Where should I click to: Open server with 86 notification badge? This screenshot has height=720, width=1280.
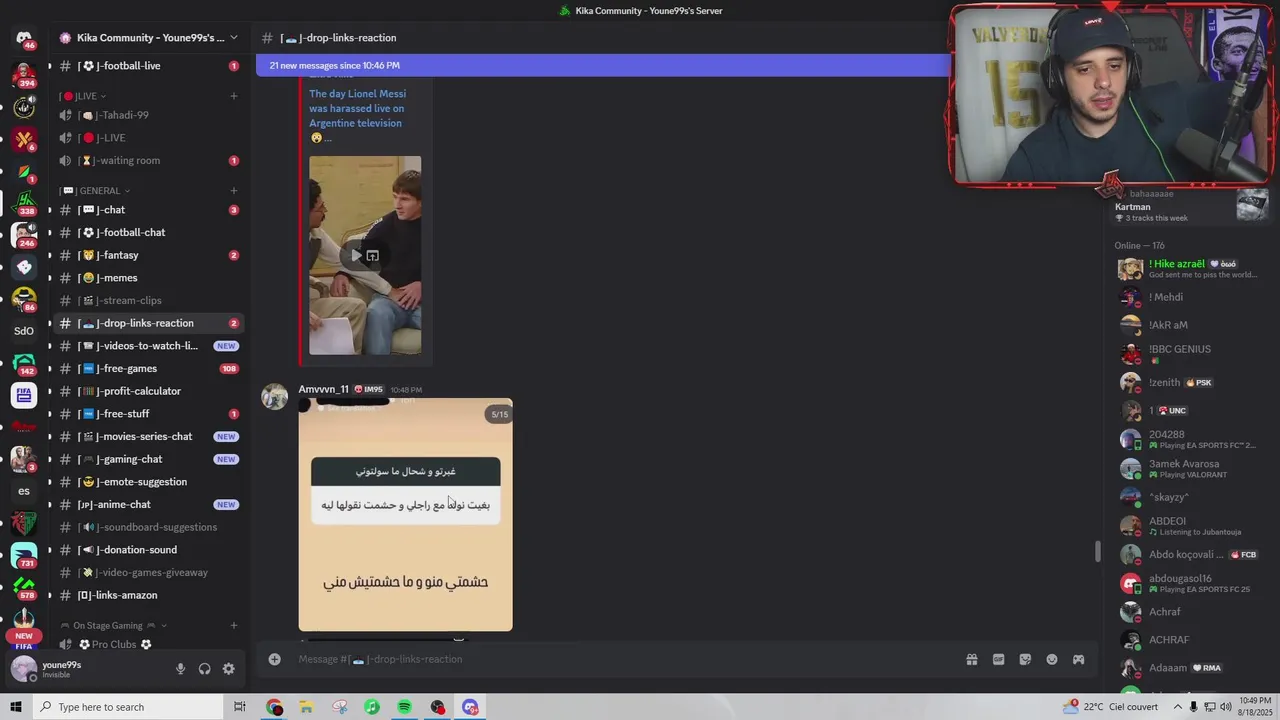click(24, 299)
